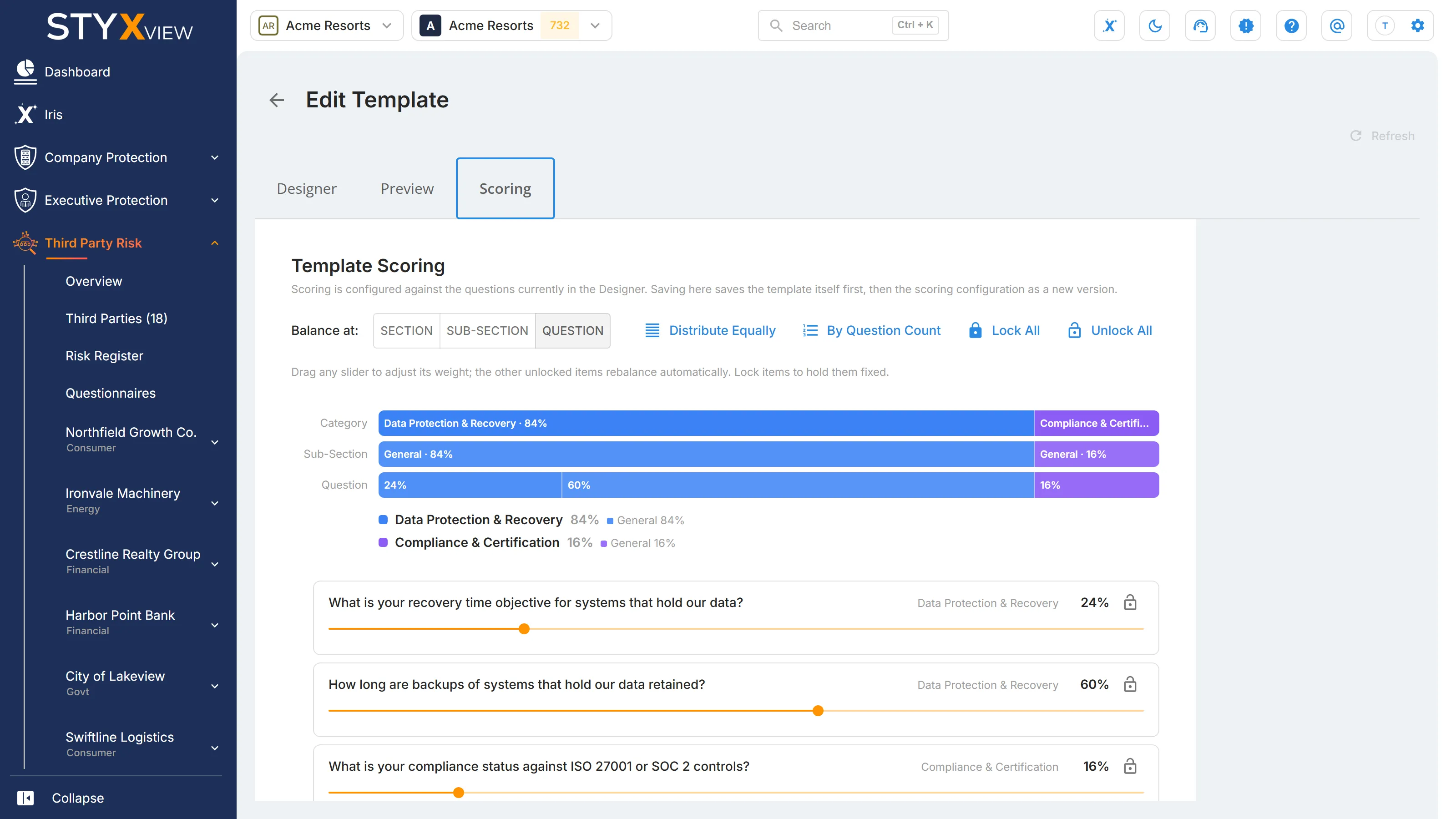Screen dimensions: 1456x819
Task: Click the Iris X icon in the sidebar
Action: 25,114
